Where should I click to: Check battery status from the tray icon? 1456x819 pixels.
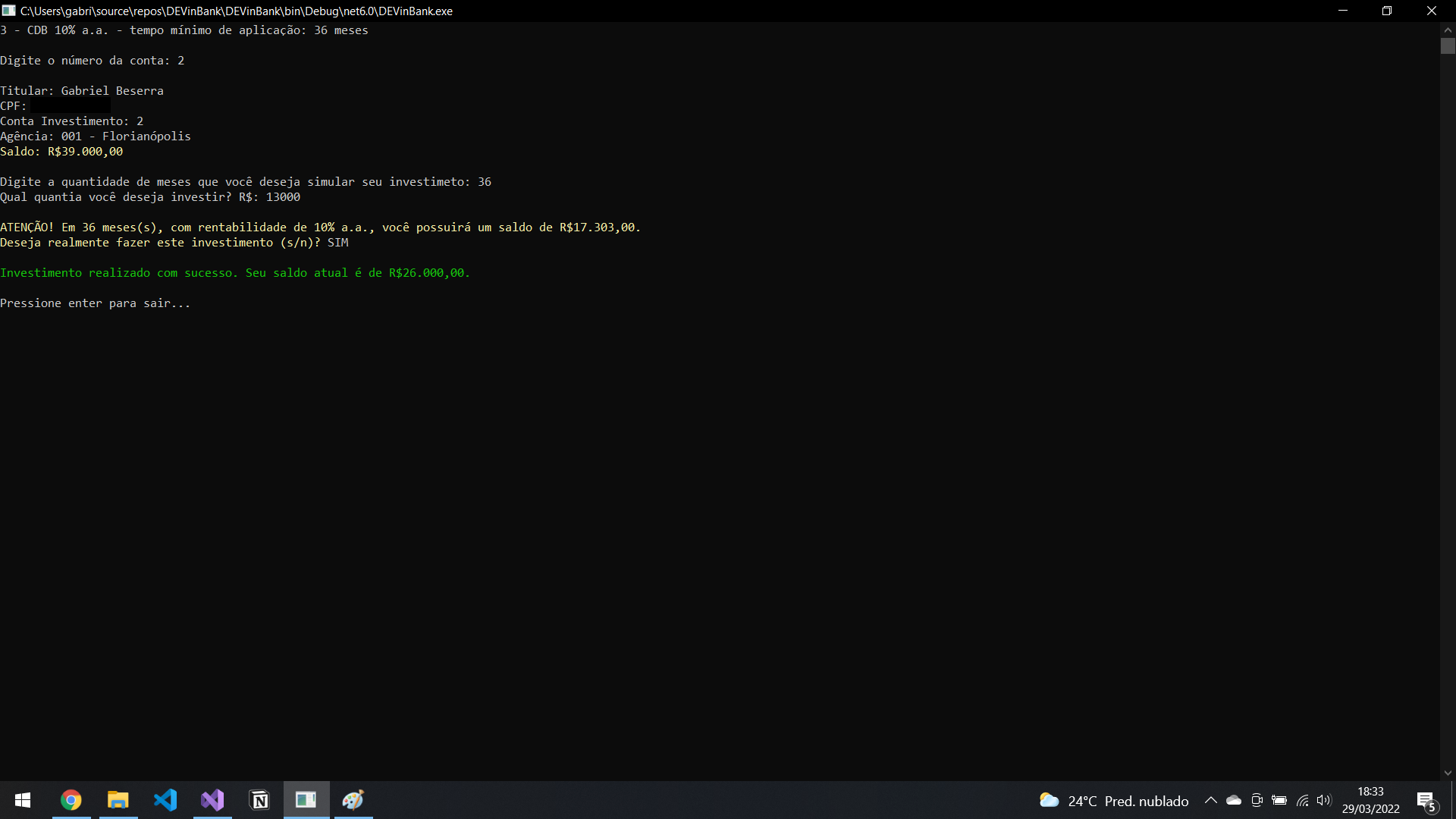(1279, 800)
